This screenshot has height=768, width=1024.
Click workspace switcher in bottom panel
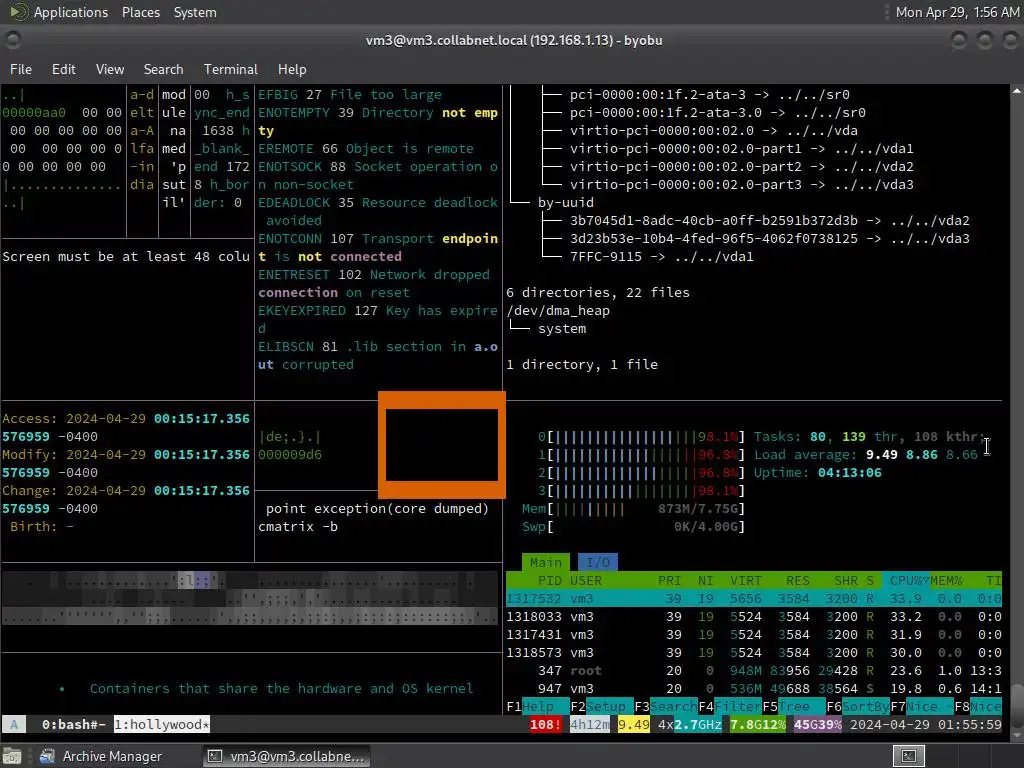908,756
